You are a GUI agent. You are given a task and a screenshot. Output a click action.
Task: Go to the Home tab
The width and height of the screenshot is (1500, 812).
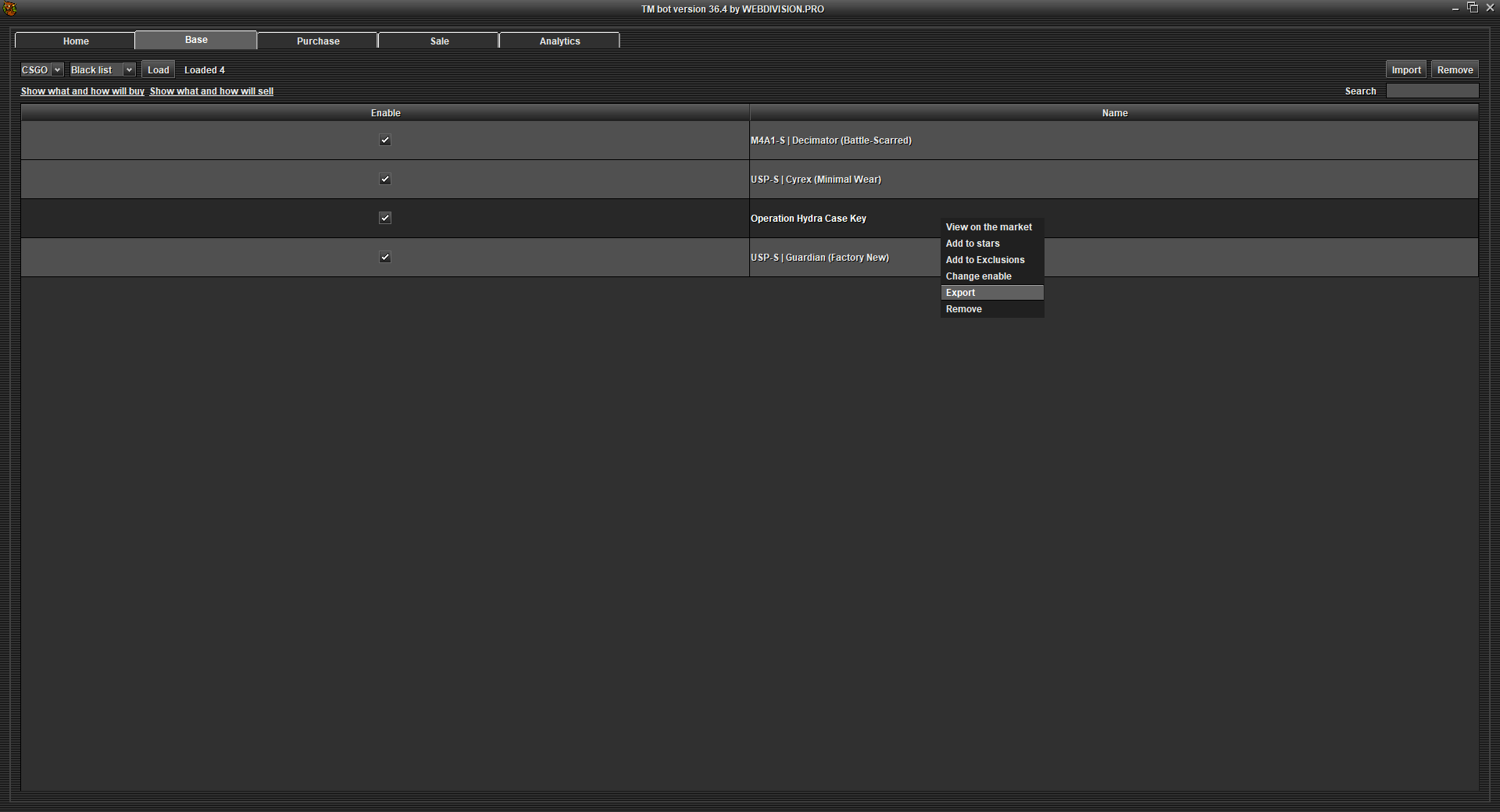pos(76,41)
